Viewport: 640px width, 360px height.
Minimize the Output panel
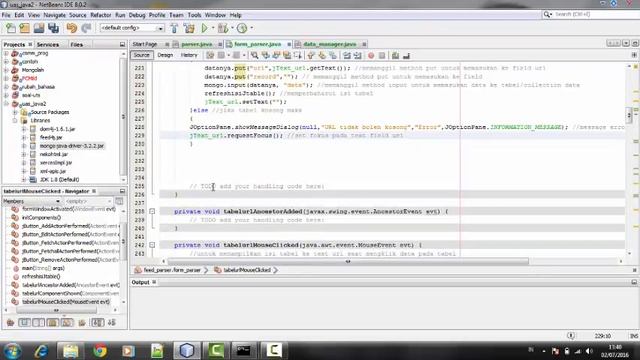coord(634,282)
